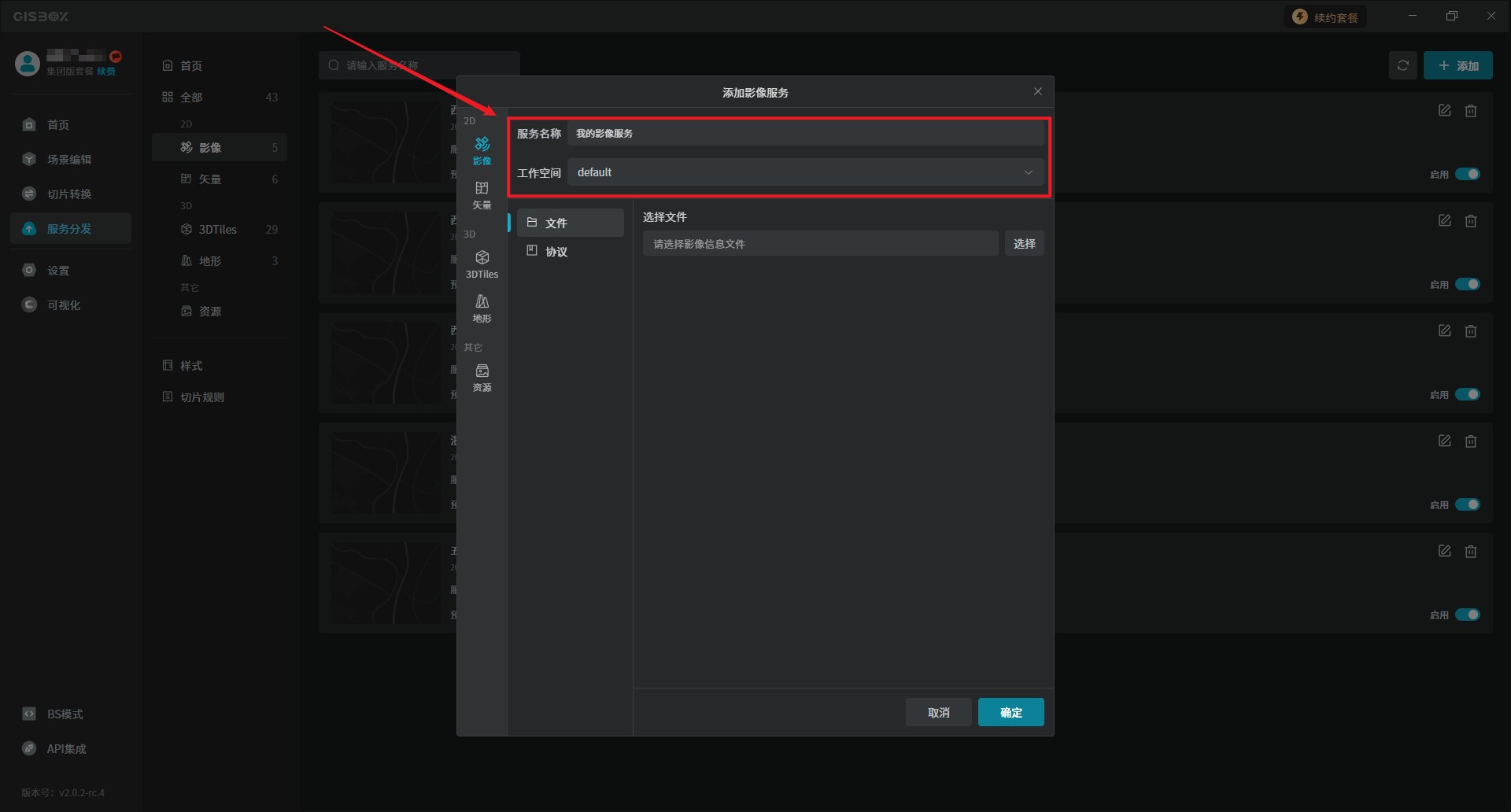Click the 影像 imagery icon in dialog
The width and height of the screenshot is (1511, 812).
(482, 150)
